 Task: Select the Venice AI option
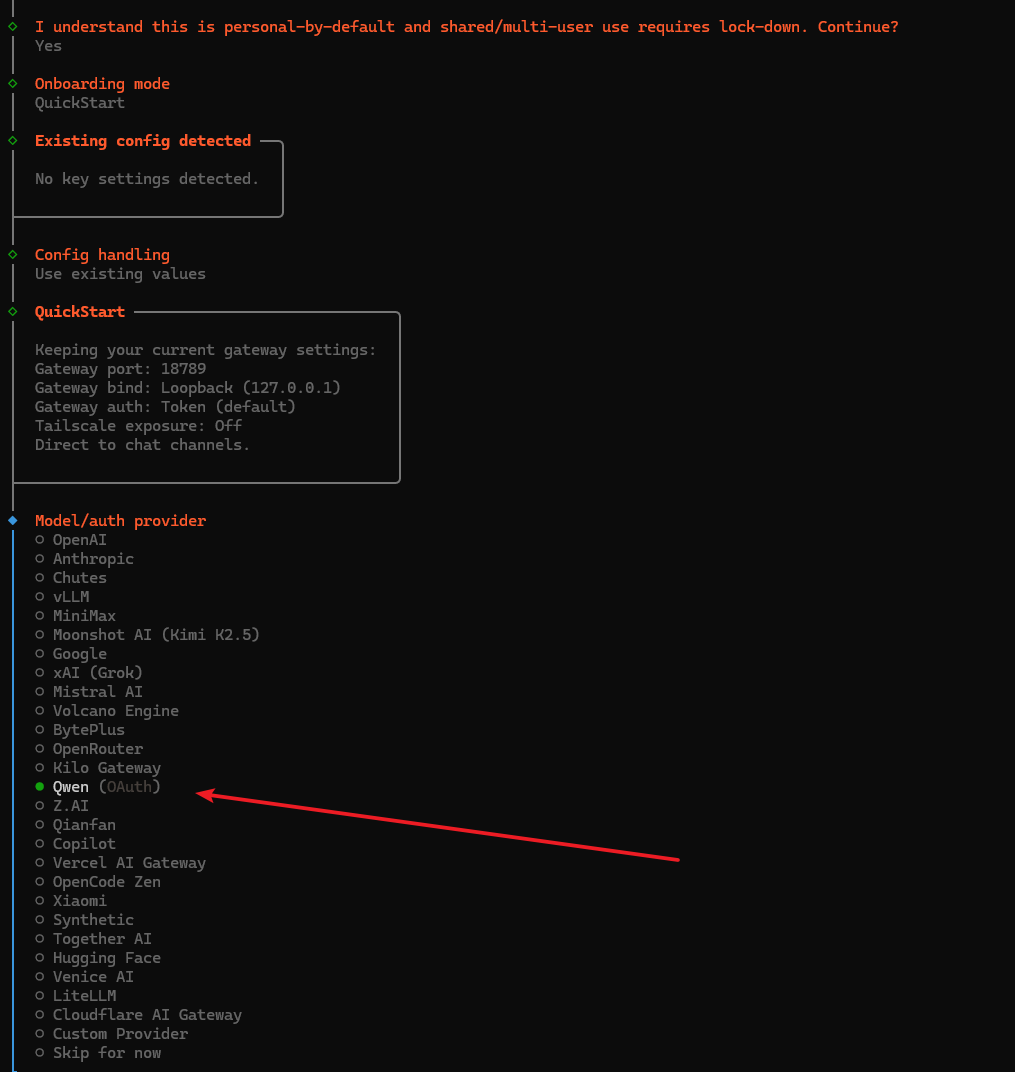[85, 977]
